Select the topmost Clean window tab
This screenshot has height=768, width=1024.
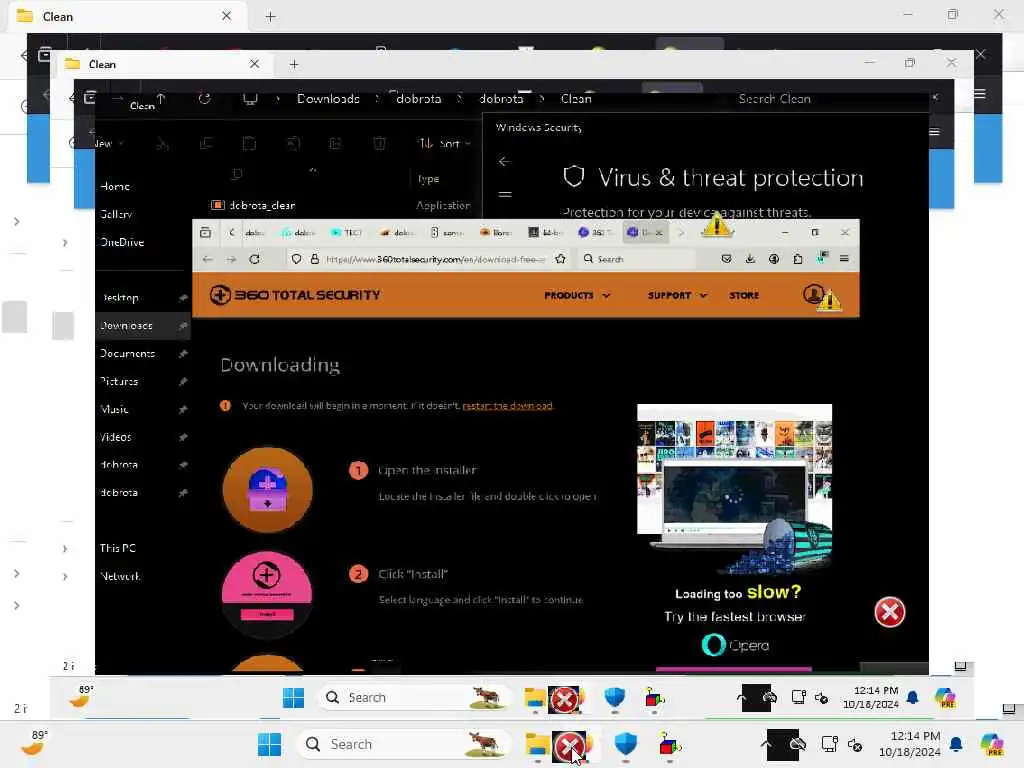[128, 16]
